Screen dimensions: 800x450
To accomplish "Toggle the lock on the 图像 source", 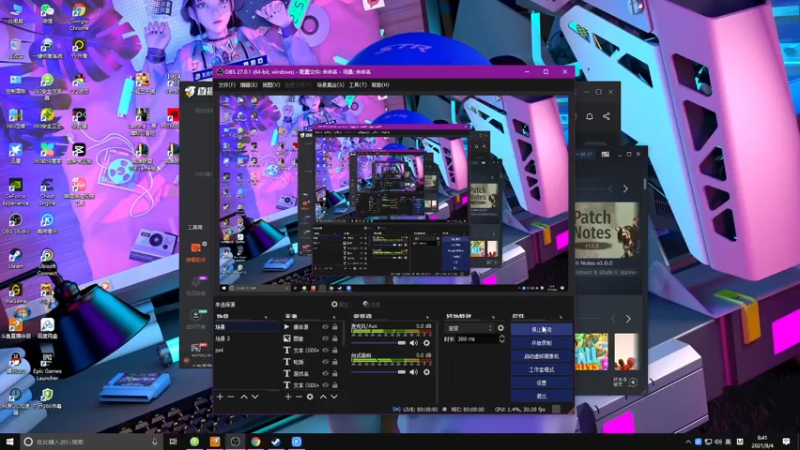I will pyautogui.click(x=335, y=338).
